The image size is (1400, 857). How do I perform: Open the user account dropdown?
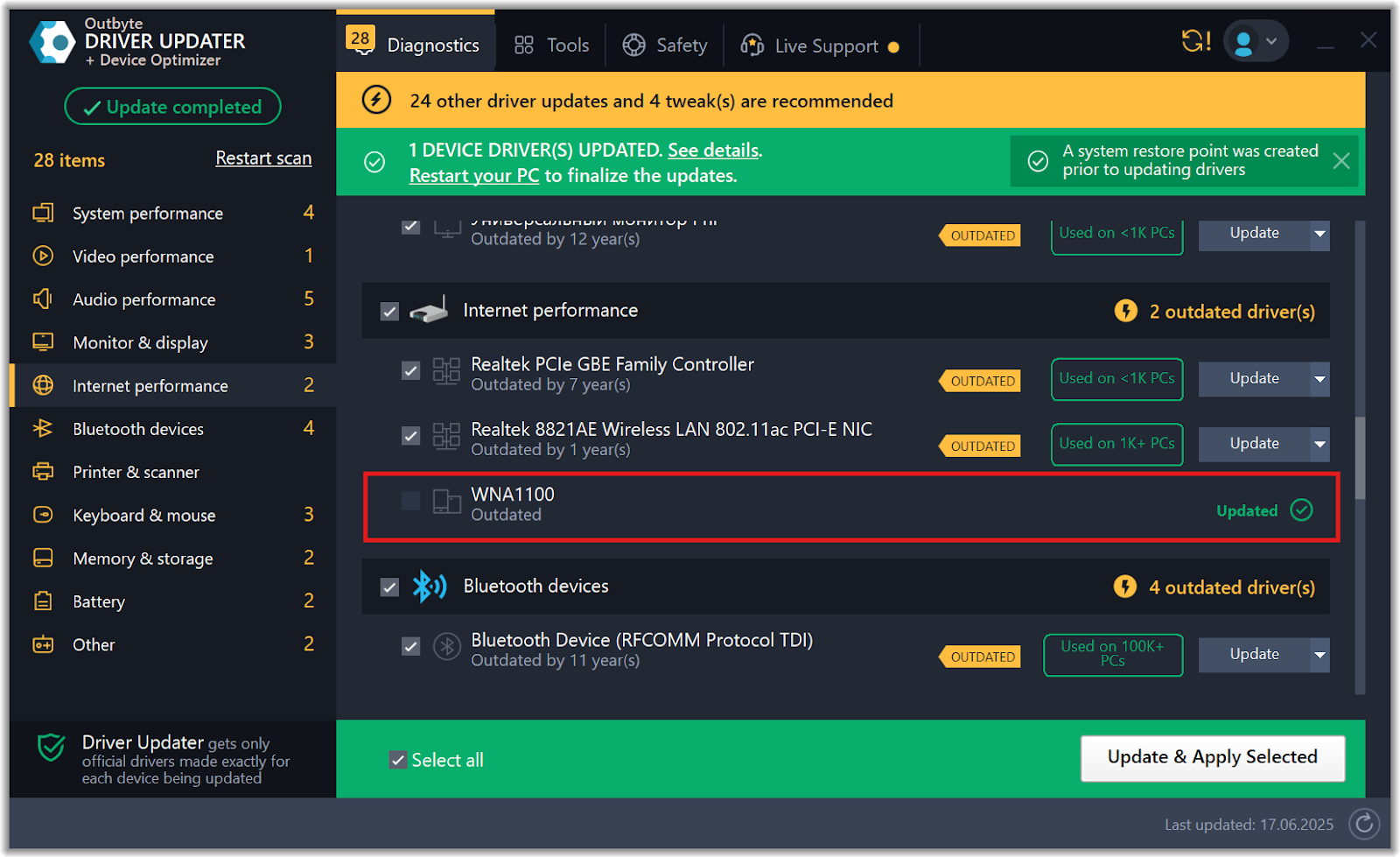[x=1256, y=41]
